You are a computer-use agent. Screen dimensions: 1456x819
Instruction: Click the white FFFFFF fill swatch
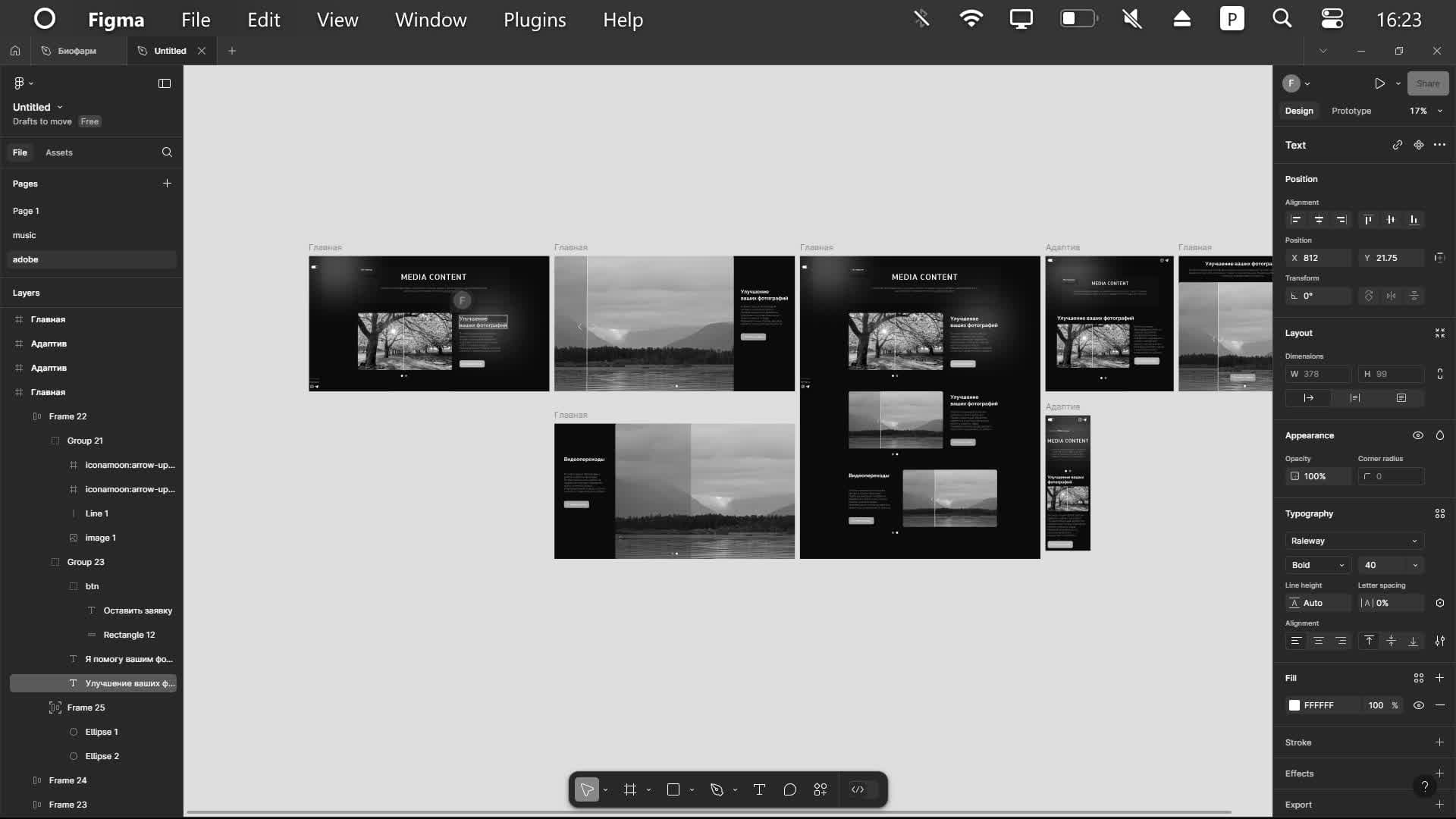point(1294,705)
